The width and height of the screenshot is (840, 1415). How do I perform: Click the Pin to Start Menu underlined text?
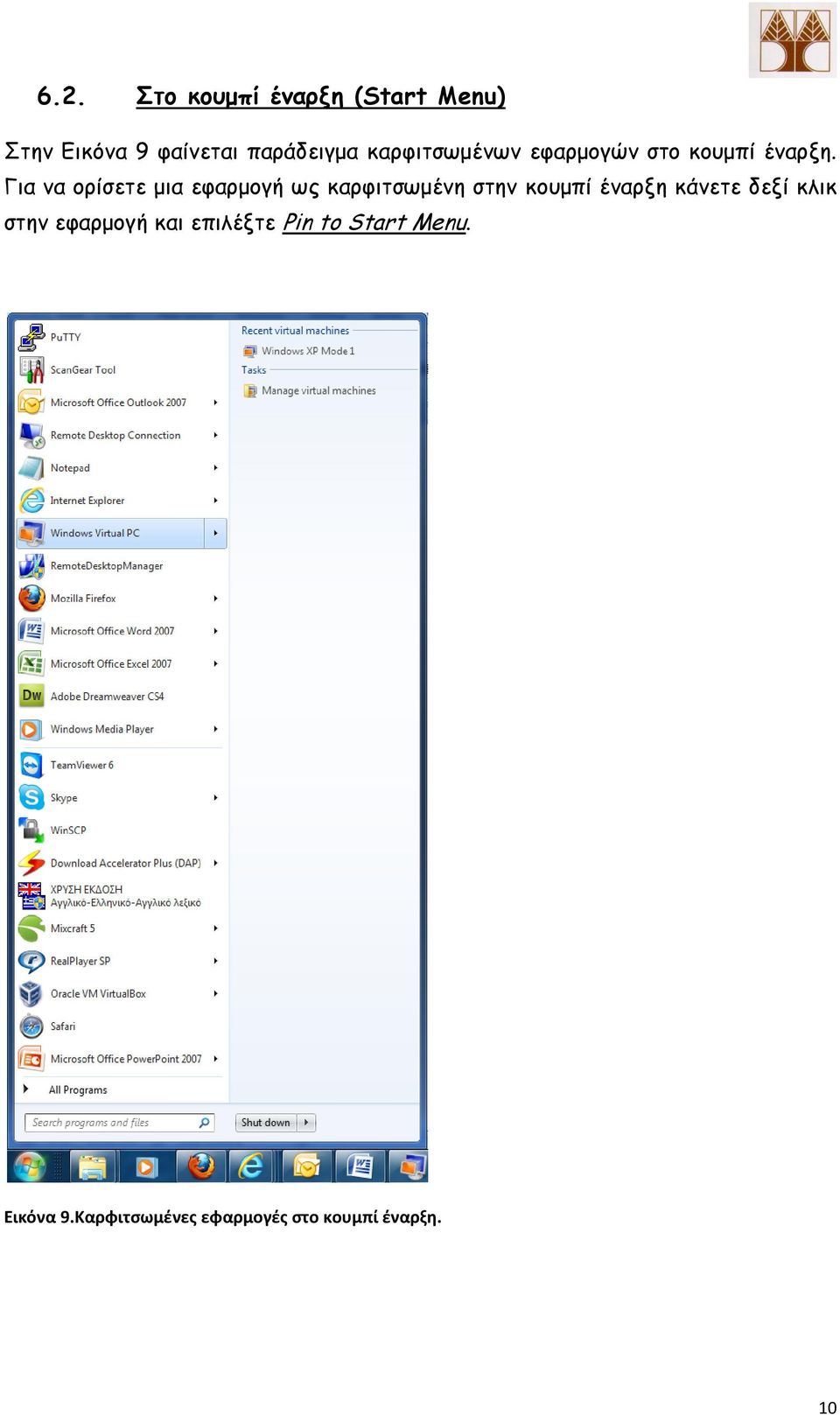click(375, 222)
